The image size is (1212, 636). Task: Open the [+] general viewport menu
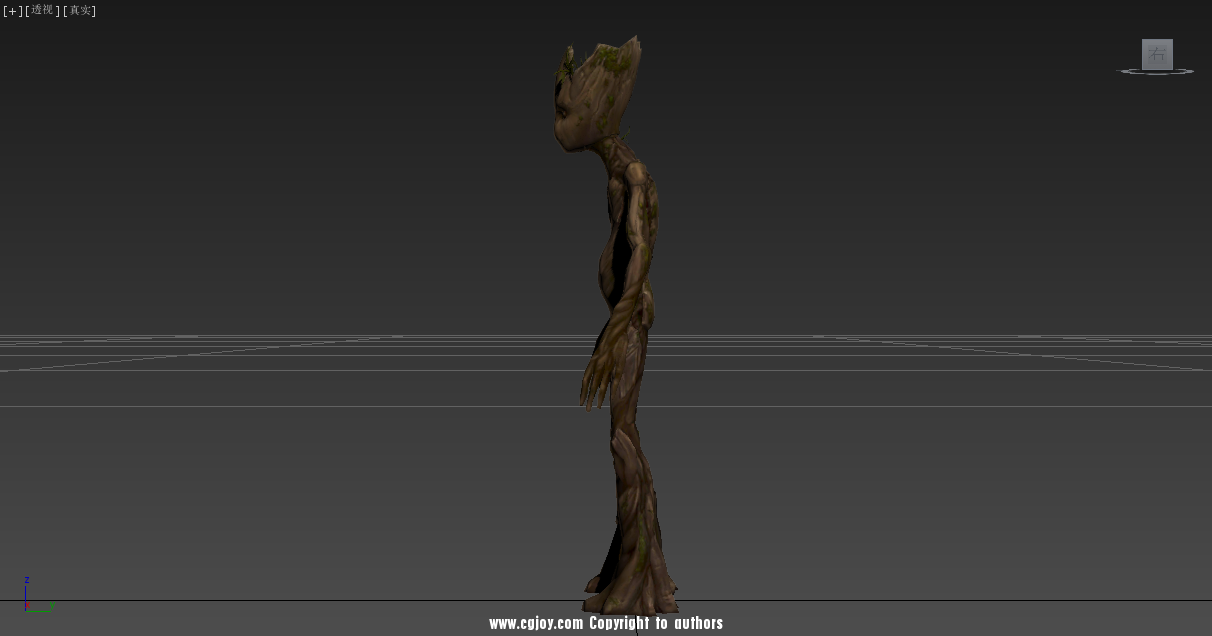(12, 10)
